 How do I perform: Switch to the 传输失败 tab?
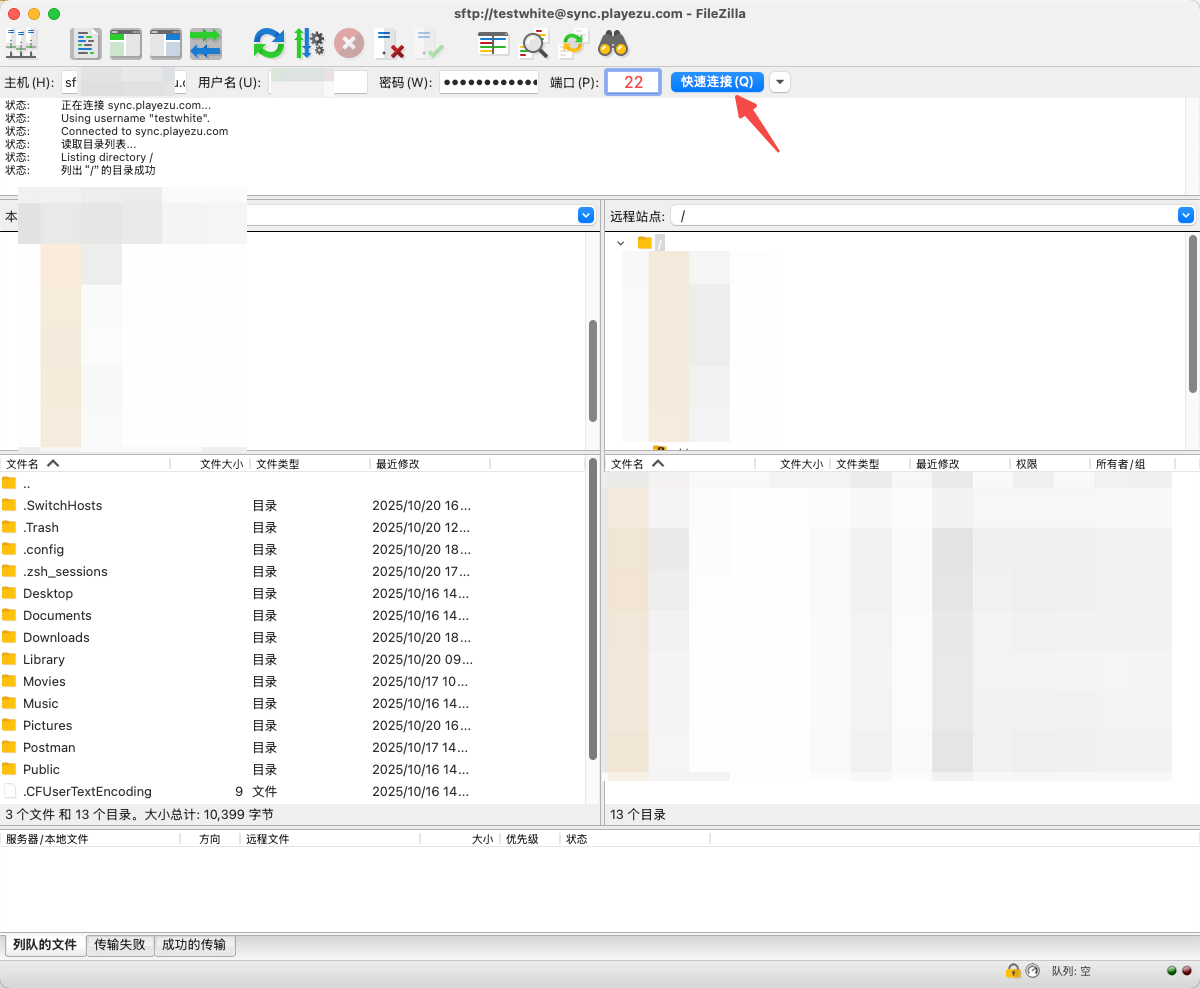pos(120,945)
